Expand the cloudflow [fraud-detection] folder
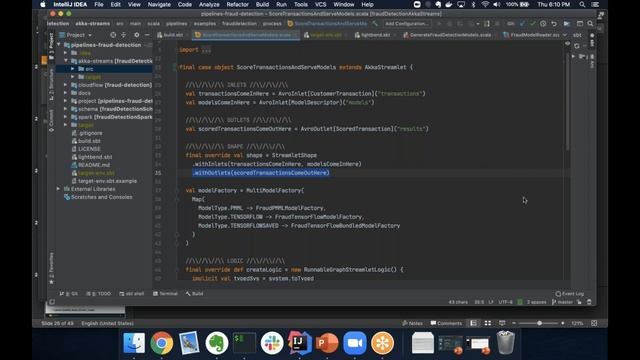 point(65,85)
